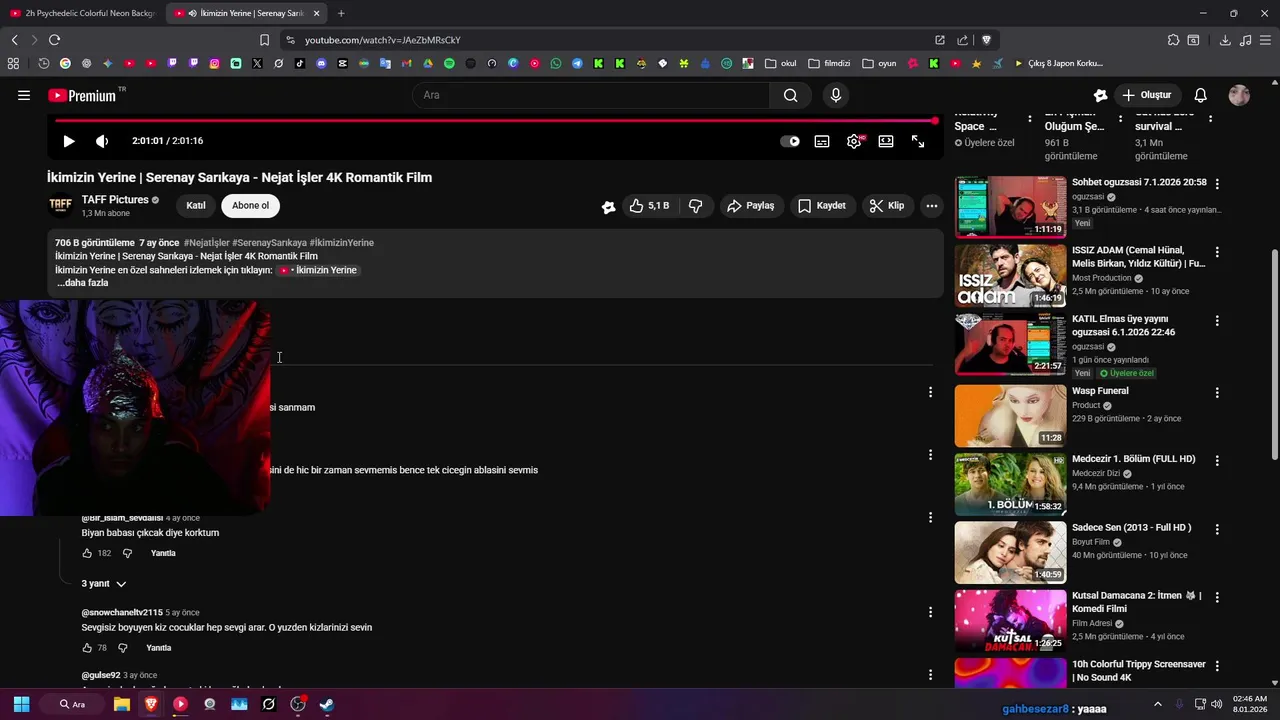
Task: Dislike the 'Biyan babası' comment
Action: (x=127, y=553)
